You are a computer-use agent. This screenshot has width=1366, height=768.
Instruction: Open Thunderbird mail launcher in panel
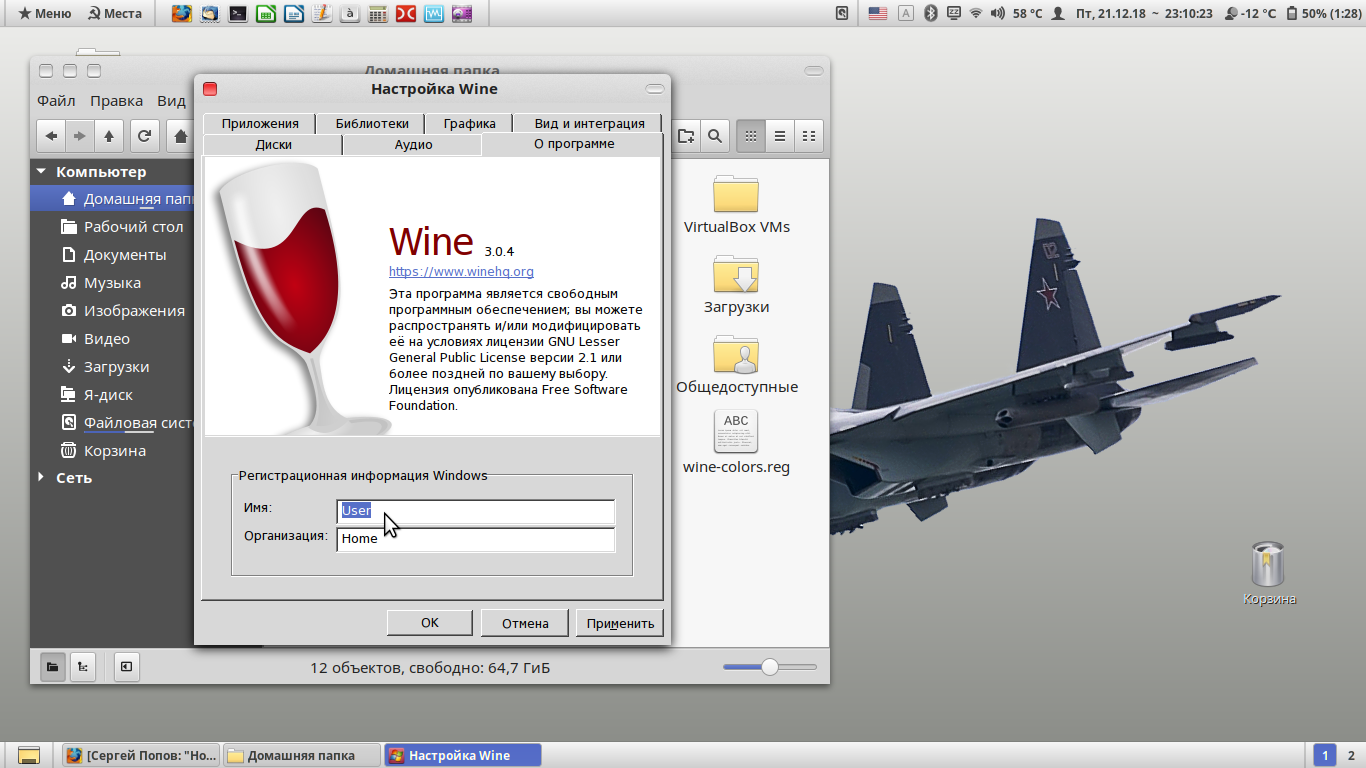pos(209,14)
